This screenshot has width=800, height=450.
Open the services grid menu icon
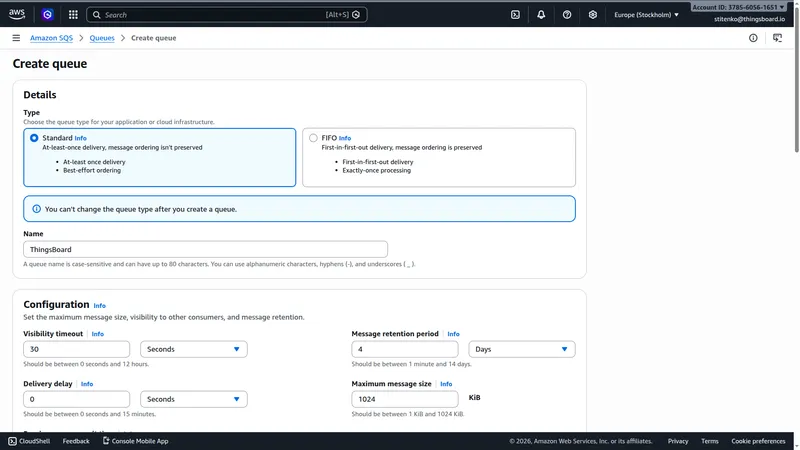[73, 15]
